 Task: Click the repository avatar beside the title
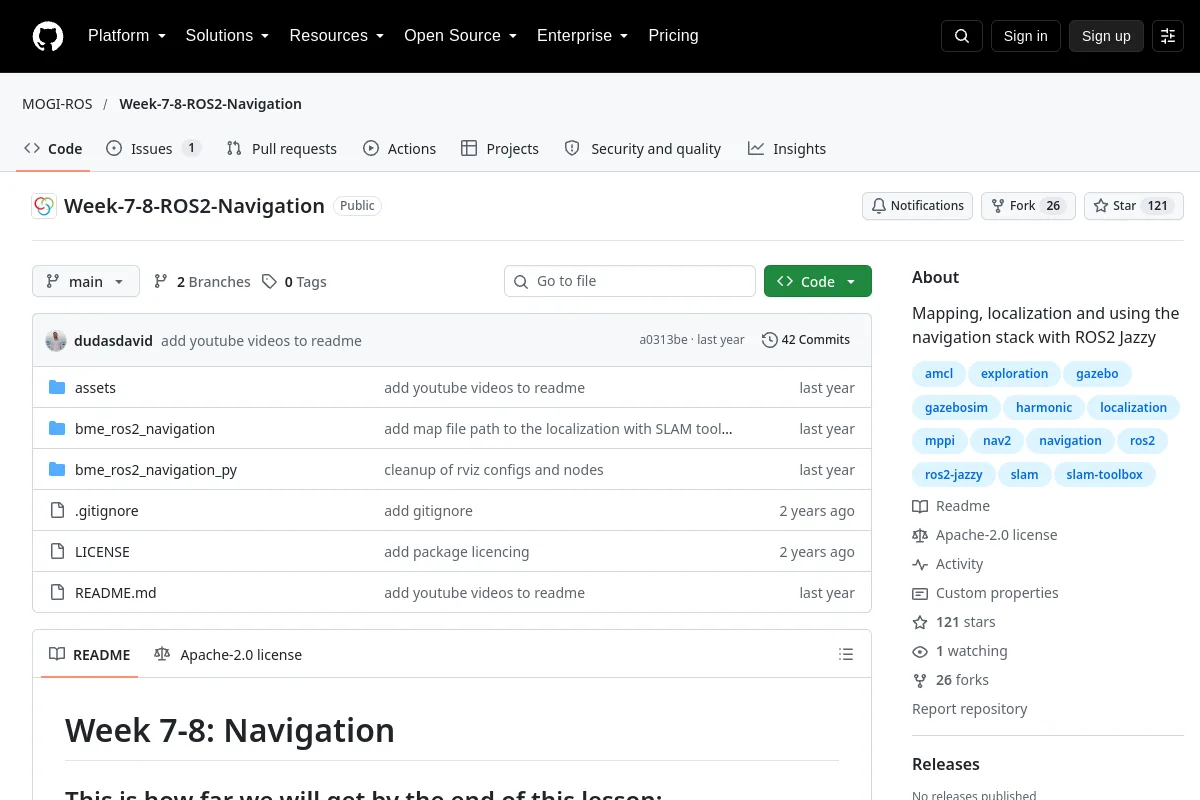tap(44, 206)
